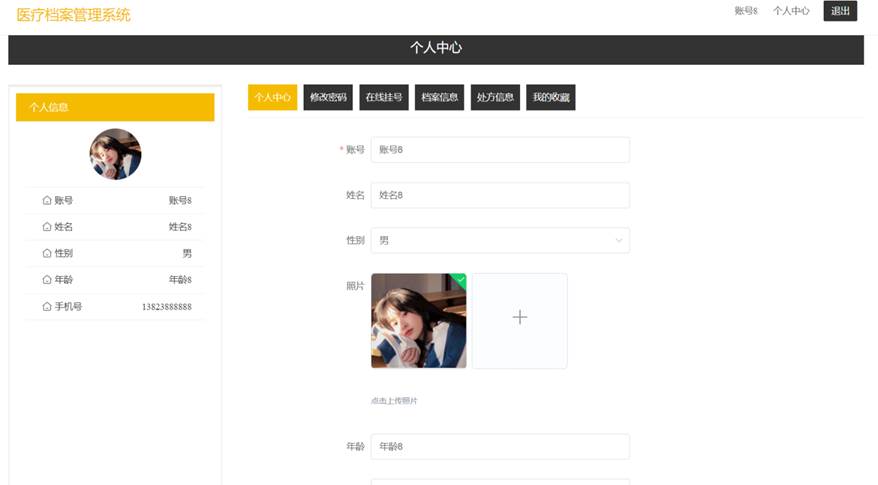The width and height of the screenshot is (878, 485).
Task: Click the 点击上传照片 hint text
Action: (x=394, y=401)
